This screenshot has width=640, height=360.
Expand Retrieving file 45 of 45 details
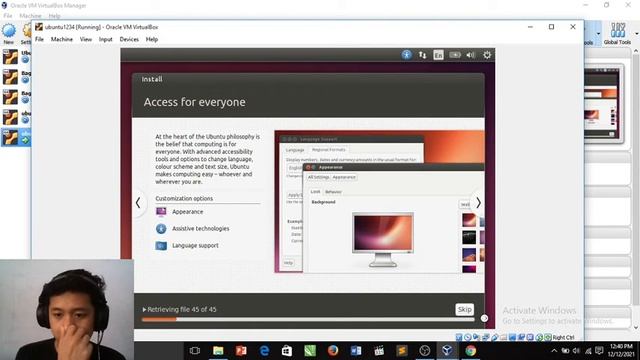(144, 309)
